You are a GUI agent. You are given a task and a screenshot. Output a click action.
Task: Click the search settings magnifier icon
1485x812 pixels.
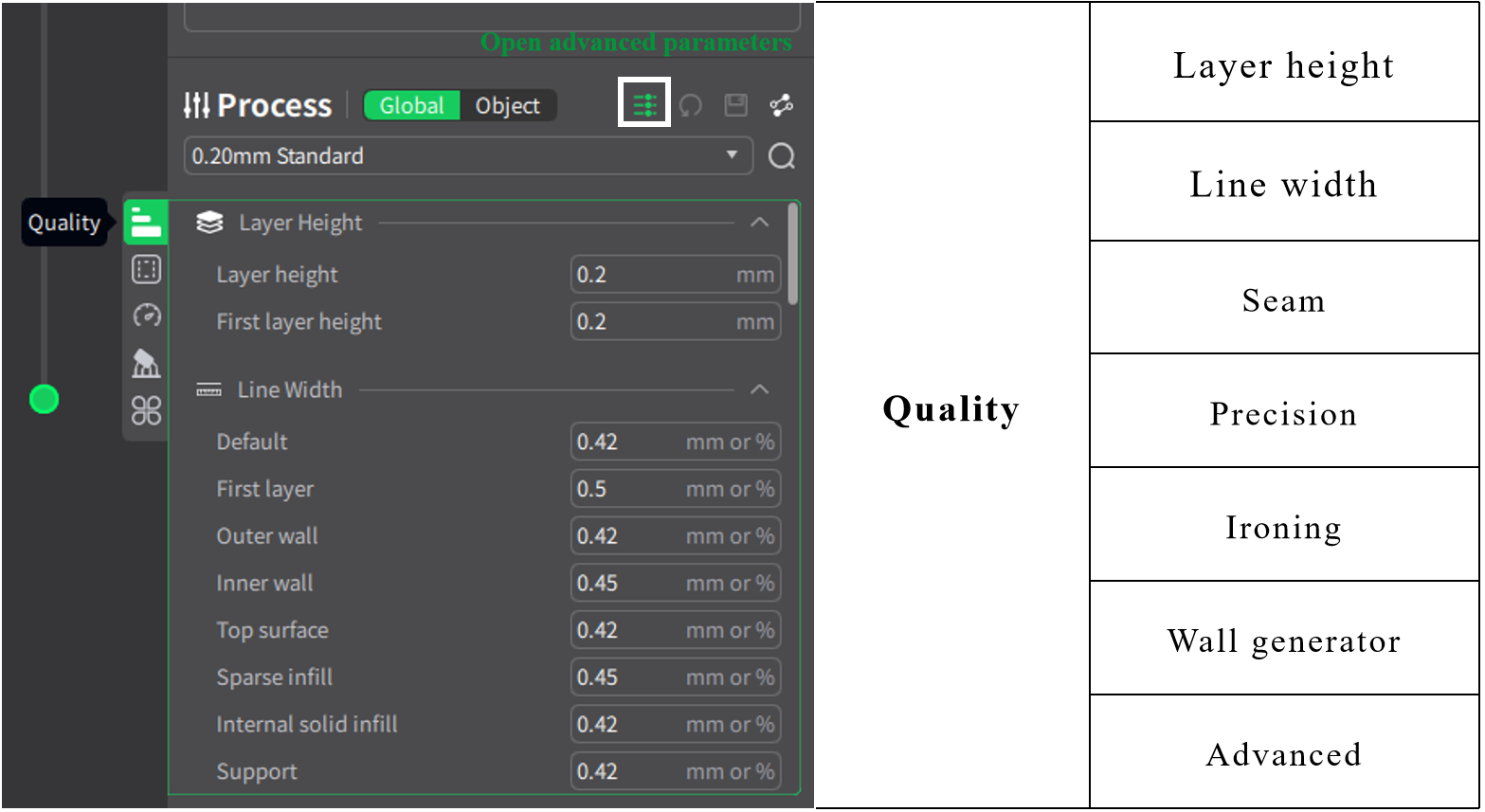pos(782,156)
